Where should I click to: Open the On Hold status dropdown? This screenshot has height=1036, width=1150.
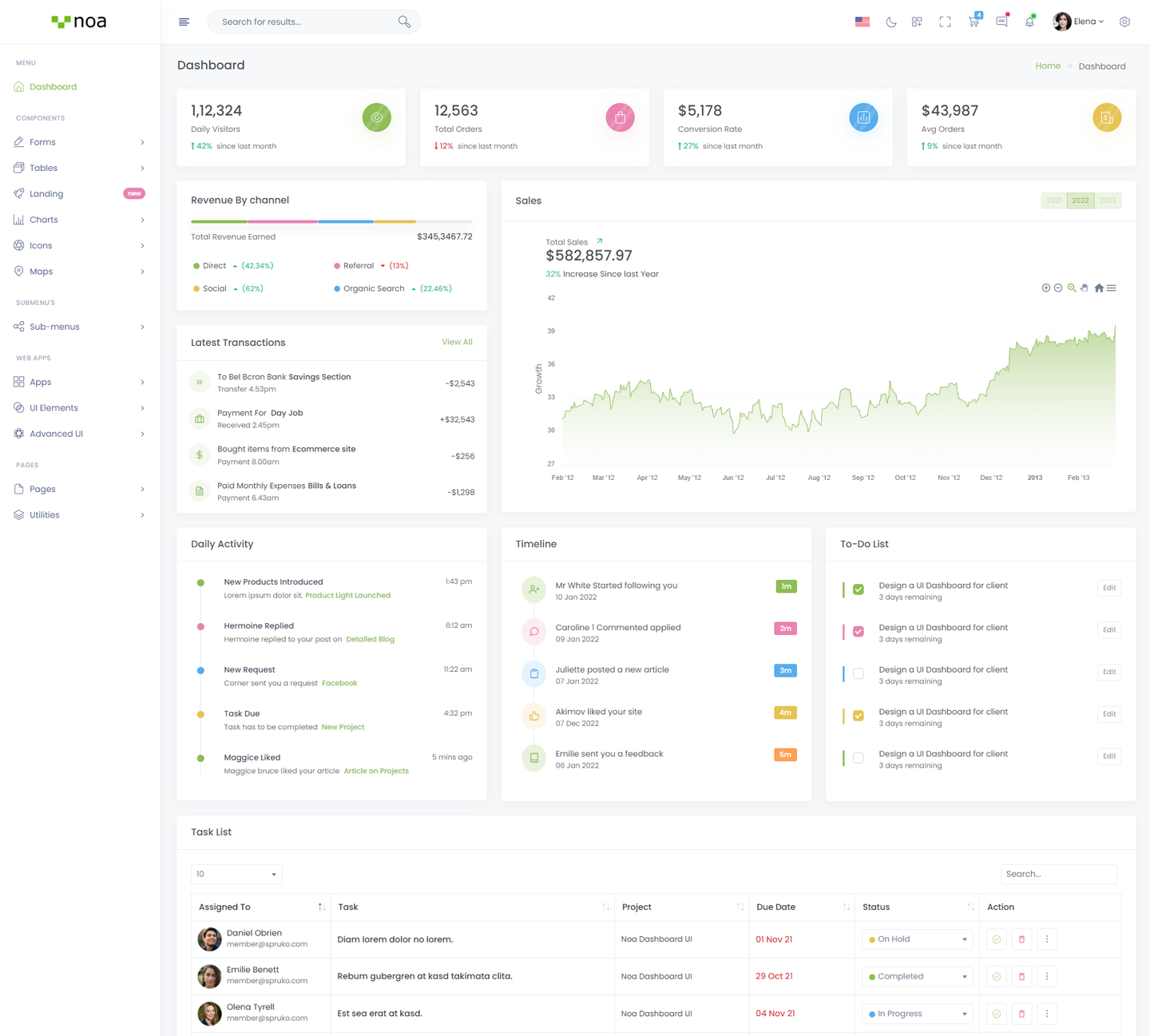point(917,939)
